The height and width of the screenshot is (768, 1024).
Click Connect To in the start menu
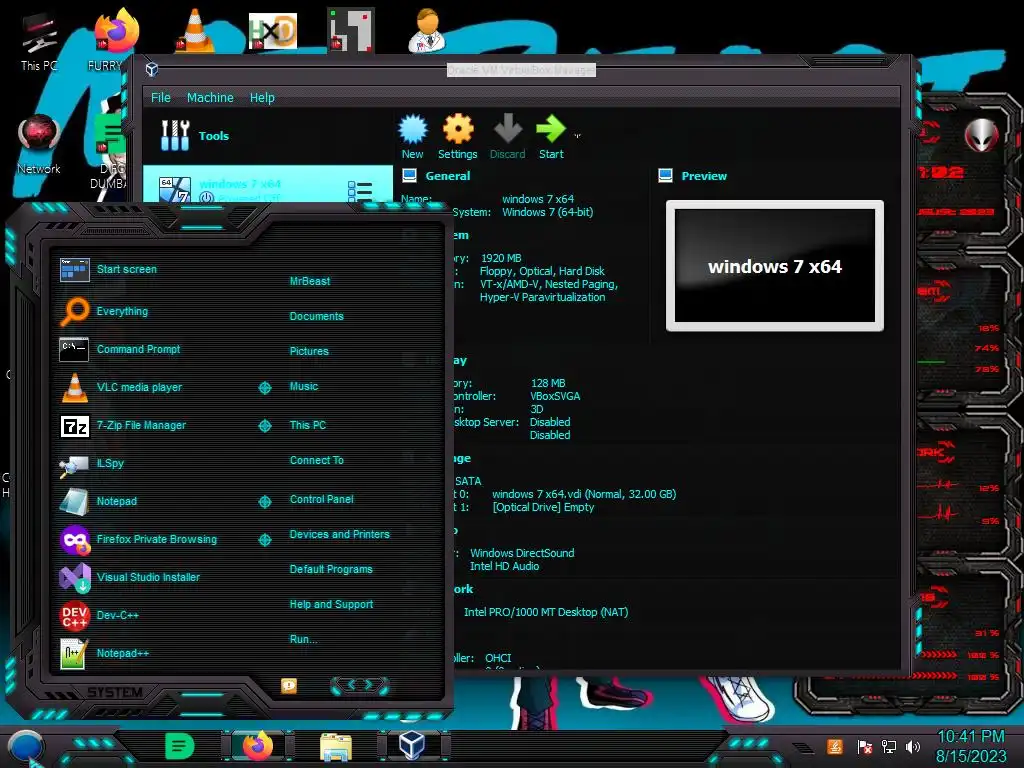point(316,460)
